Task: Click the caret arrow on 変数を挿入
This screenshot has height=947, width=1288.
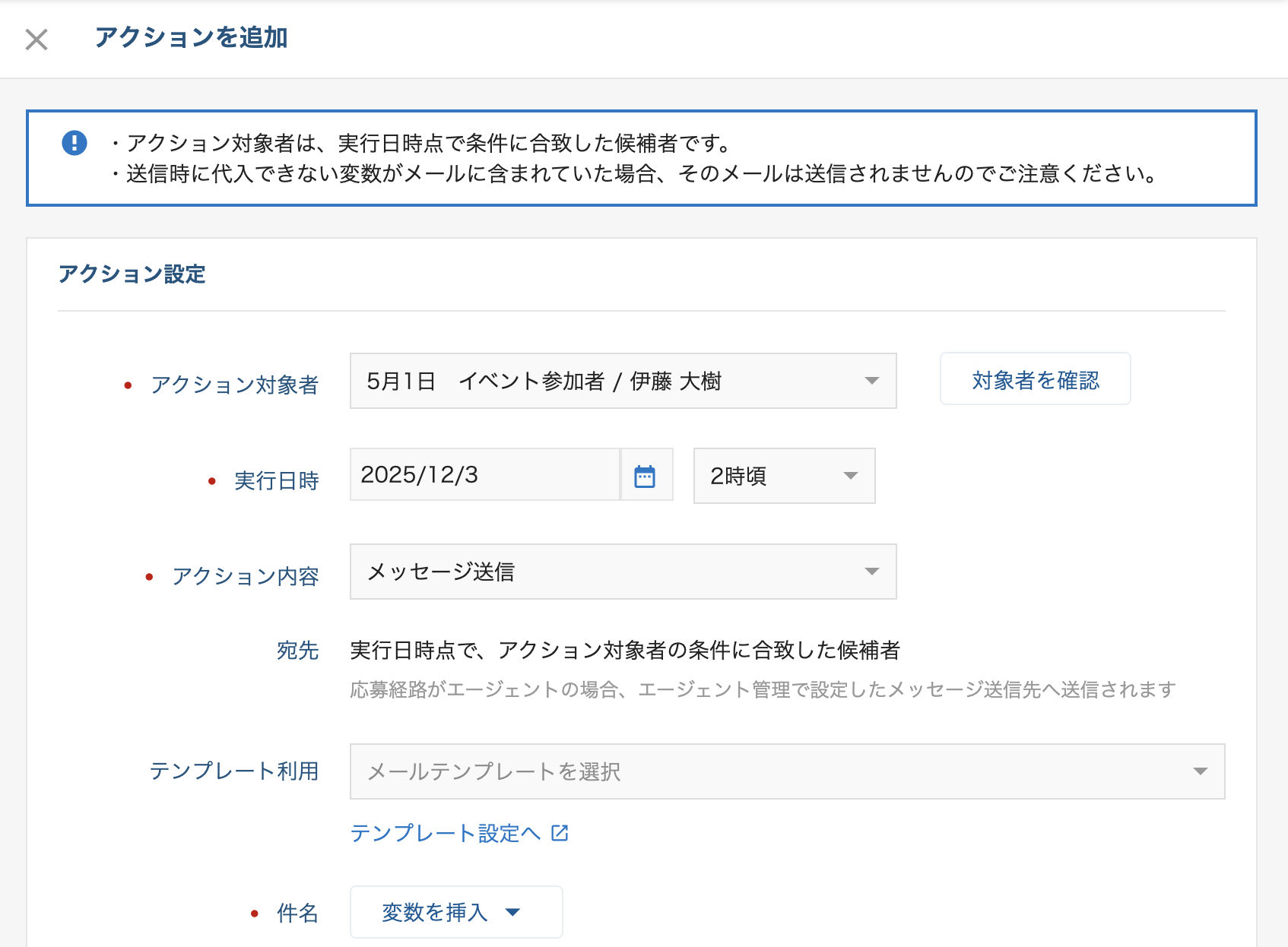Action: (x=513, y=912)
